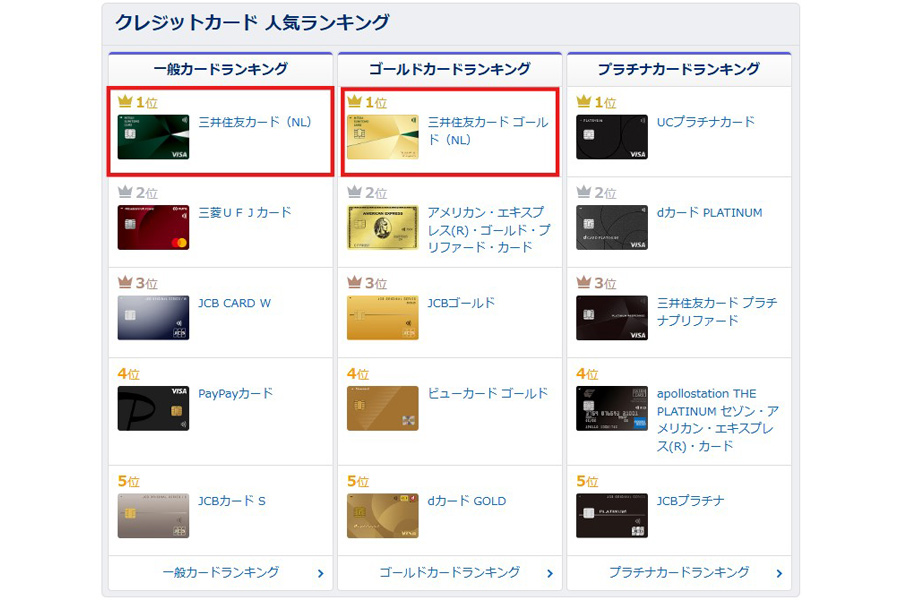Click the 5位 label above JCBプラチナ
This screenshot has height=600, width=900.
(x=587, y=482)
